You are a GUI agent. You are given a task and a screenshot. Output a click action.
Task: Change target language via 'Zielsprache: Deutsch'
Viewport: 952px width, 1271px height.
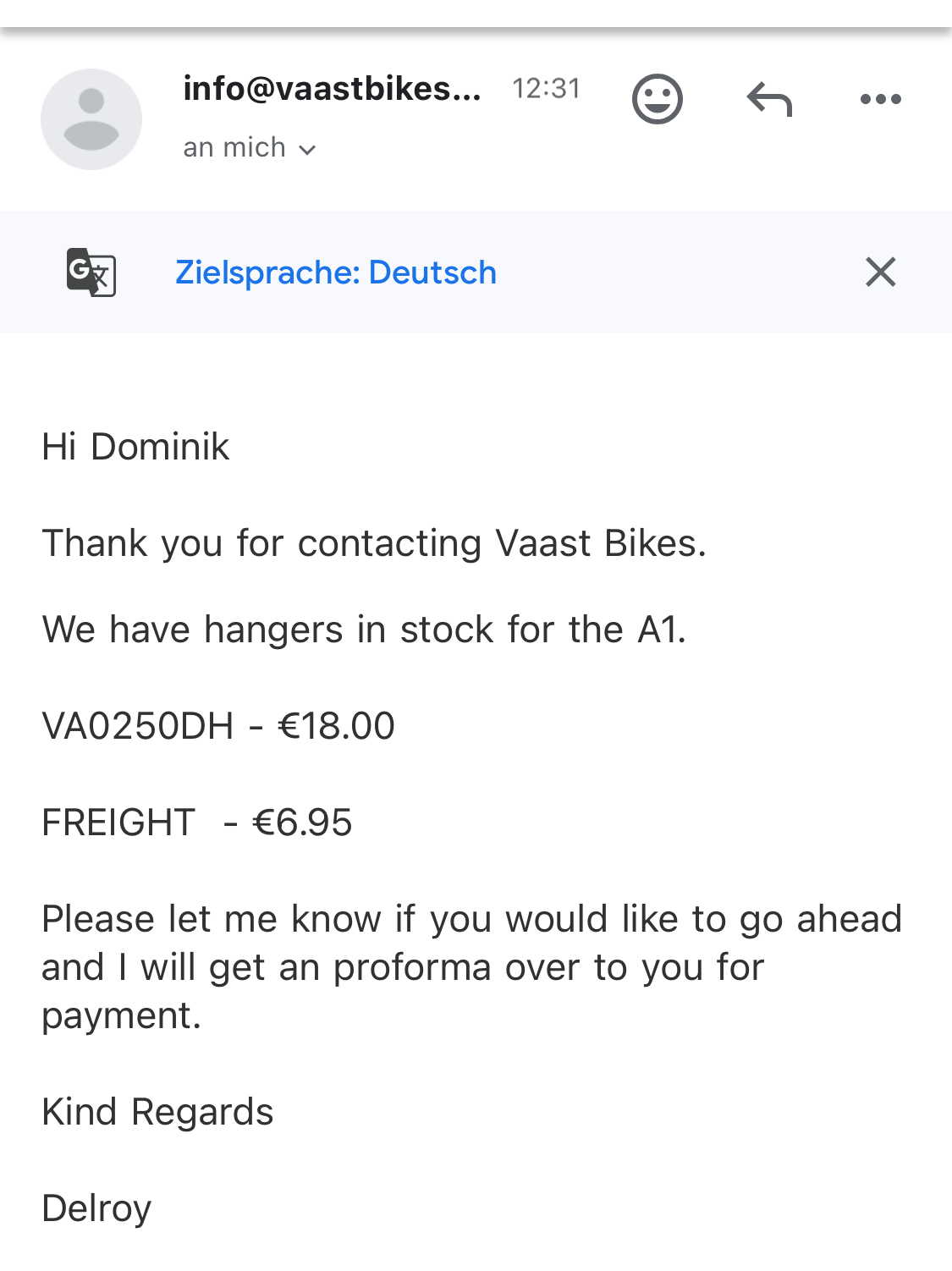tap(335, 272)
